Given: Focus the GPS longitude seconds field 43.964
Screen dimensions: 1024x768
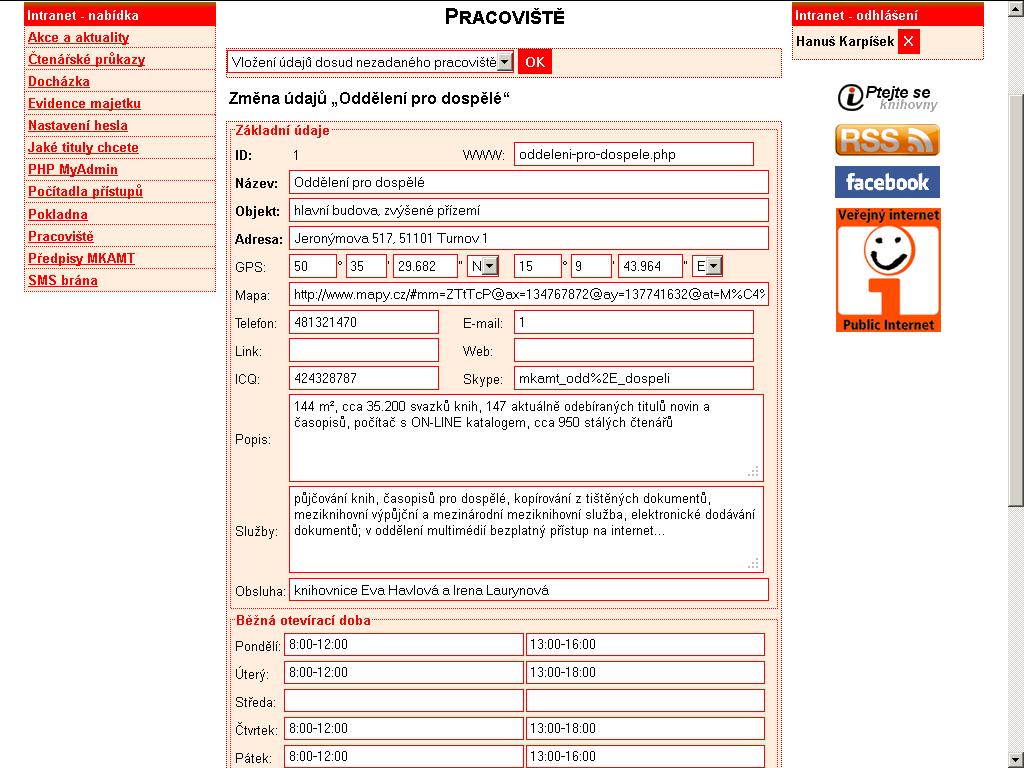Looking at the screenshot, I should pos(650,266).
